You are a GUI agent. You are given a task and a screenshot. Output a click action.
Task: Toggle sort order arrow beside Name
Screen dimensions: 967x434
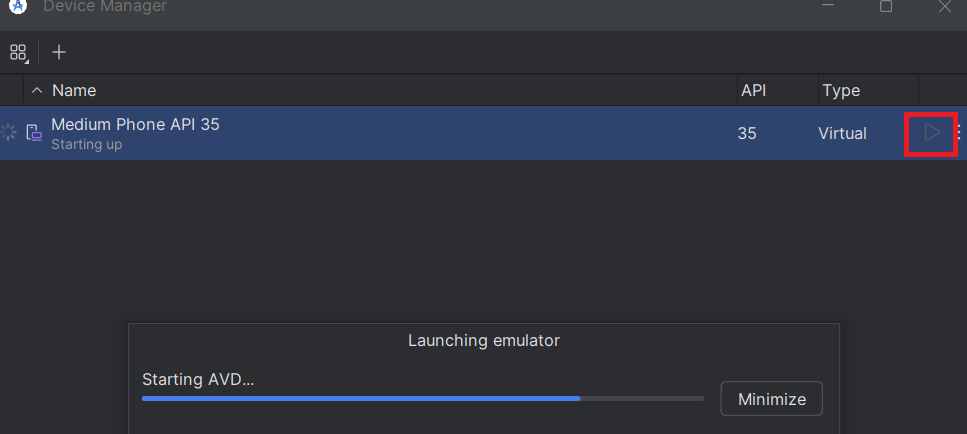tap(37, 91)
